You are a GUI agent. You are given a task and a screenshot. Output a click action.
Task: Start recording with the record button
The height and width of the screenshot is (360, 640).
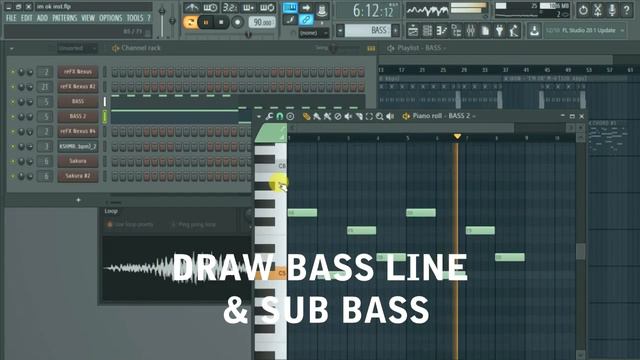[x=237, y=22]
